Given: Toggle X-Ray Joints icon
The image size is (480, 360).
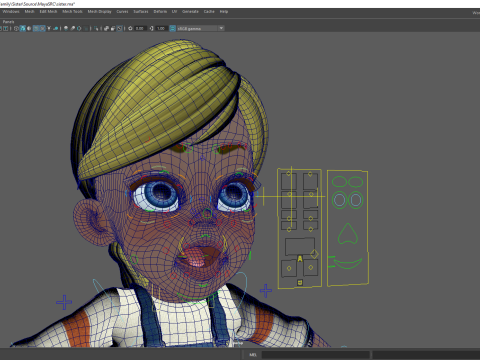Looking at the screenshot, I should click(x=119, y=28).
